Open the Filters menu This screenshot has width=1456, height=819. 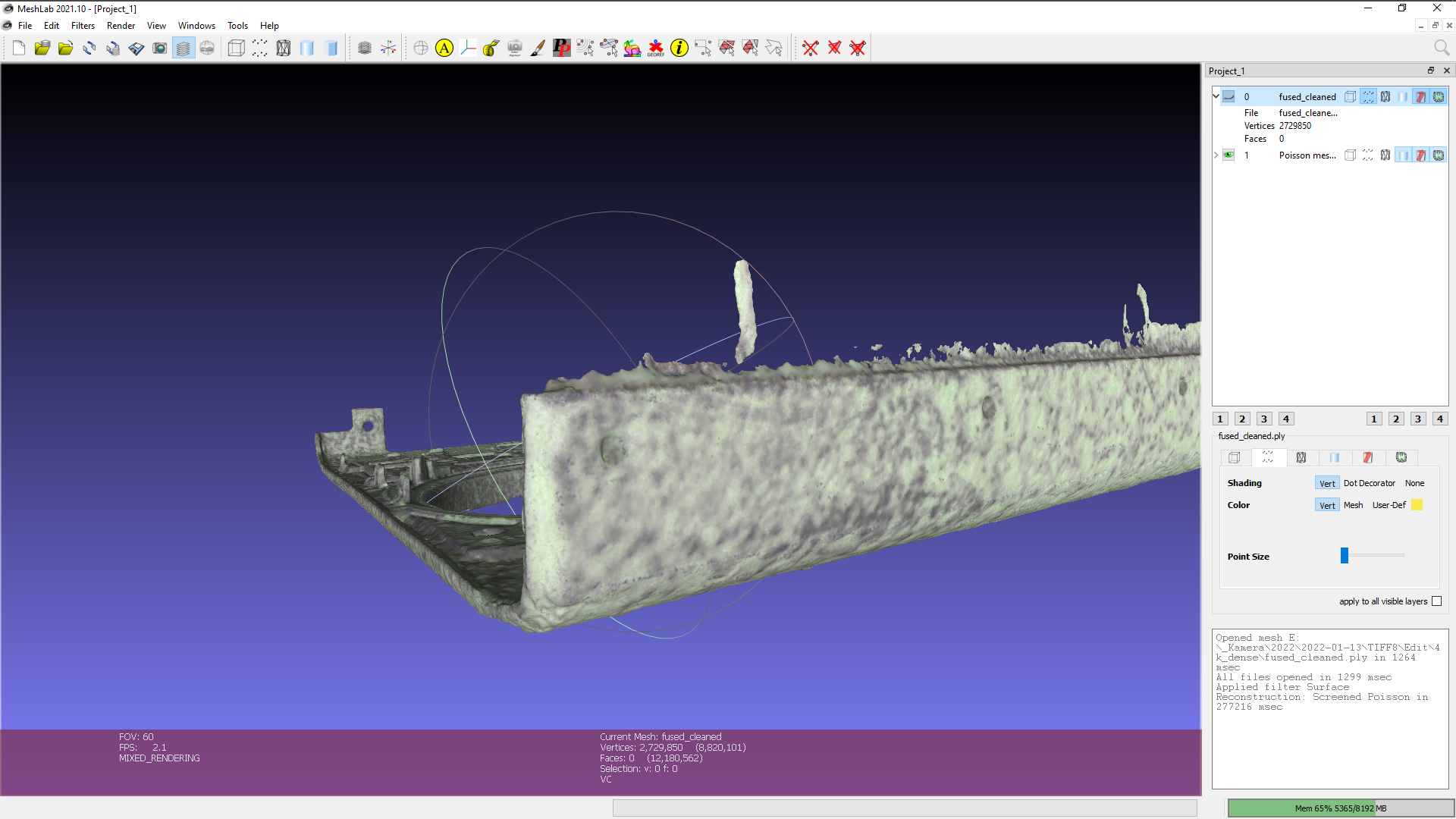[83, 26]
